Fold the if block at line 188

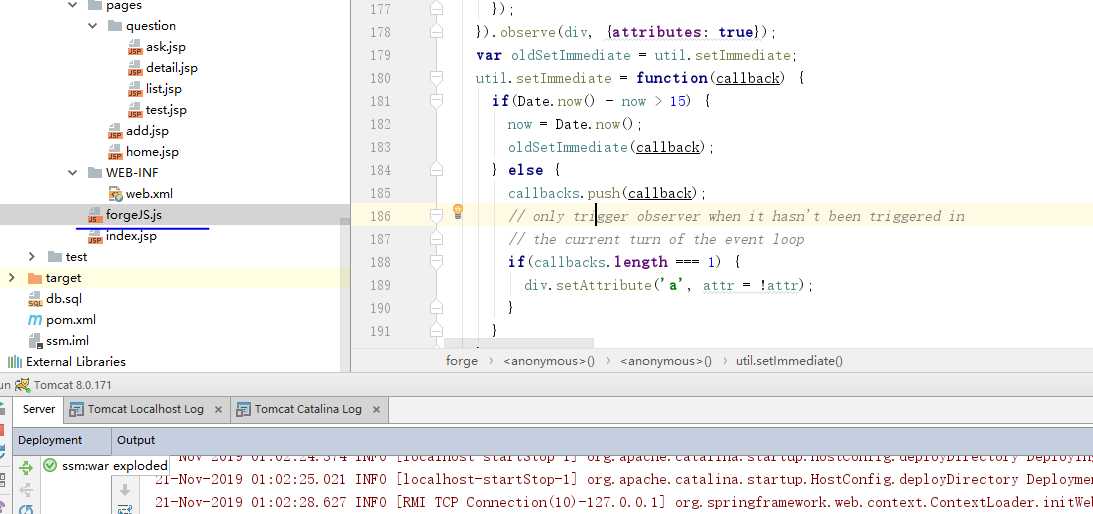[x=436, y=262]
